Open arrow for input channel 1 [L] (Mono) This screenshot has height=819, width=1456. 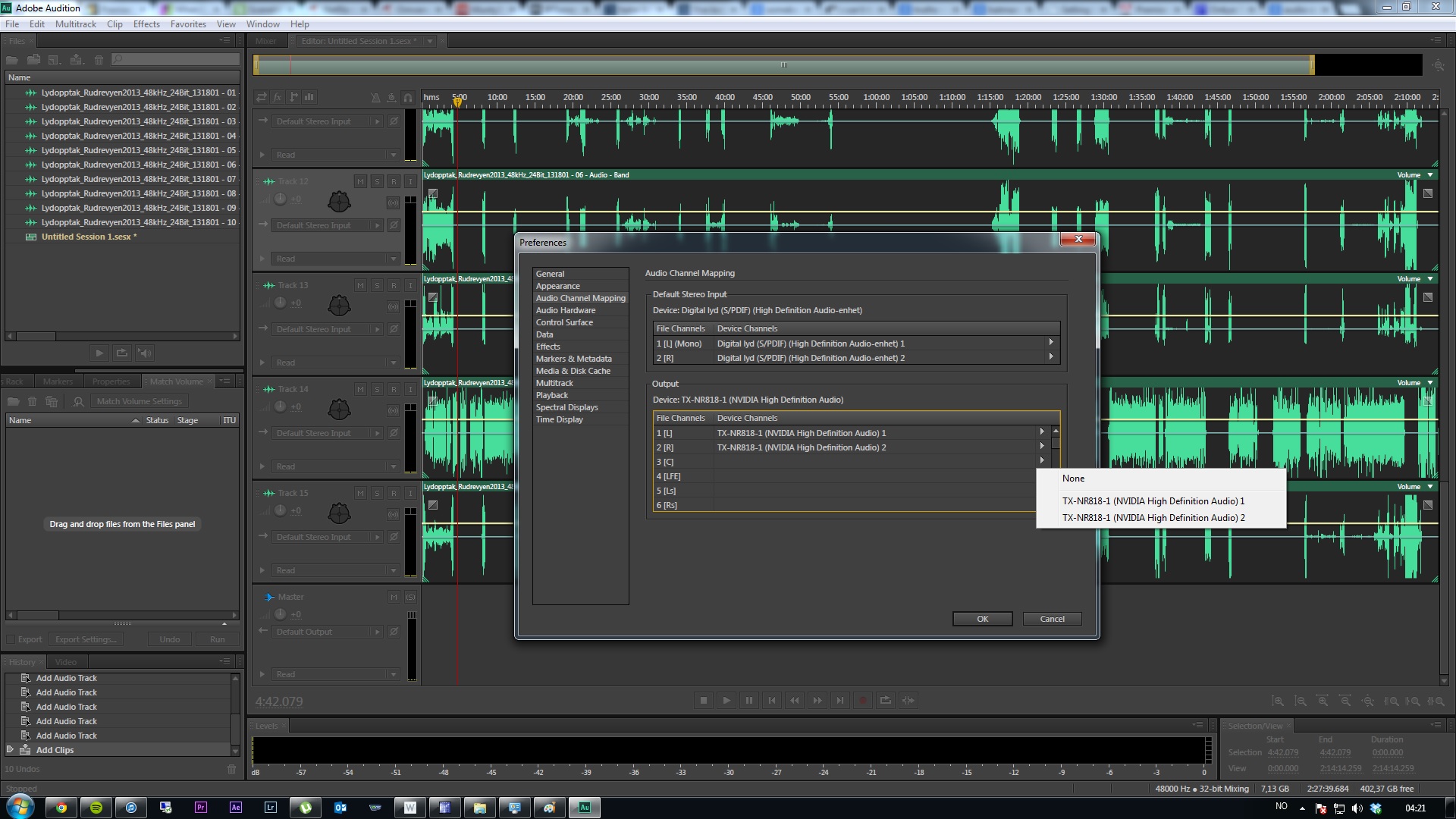tap(1051, 343)
